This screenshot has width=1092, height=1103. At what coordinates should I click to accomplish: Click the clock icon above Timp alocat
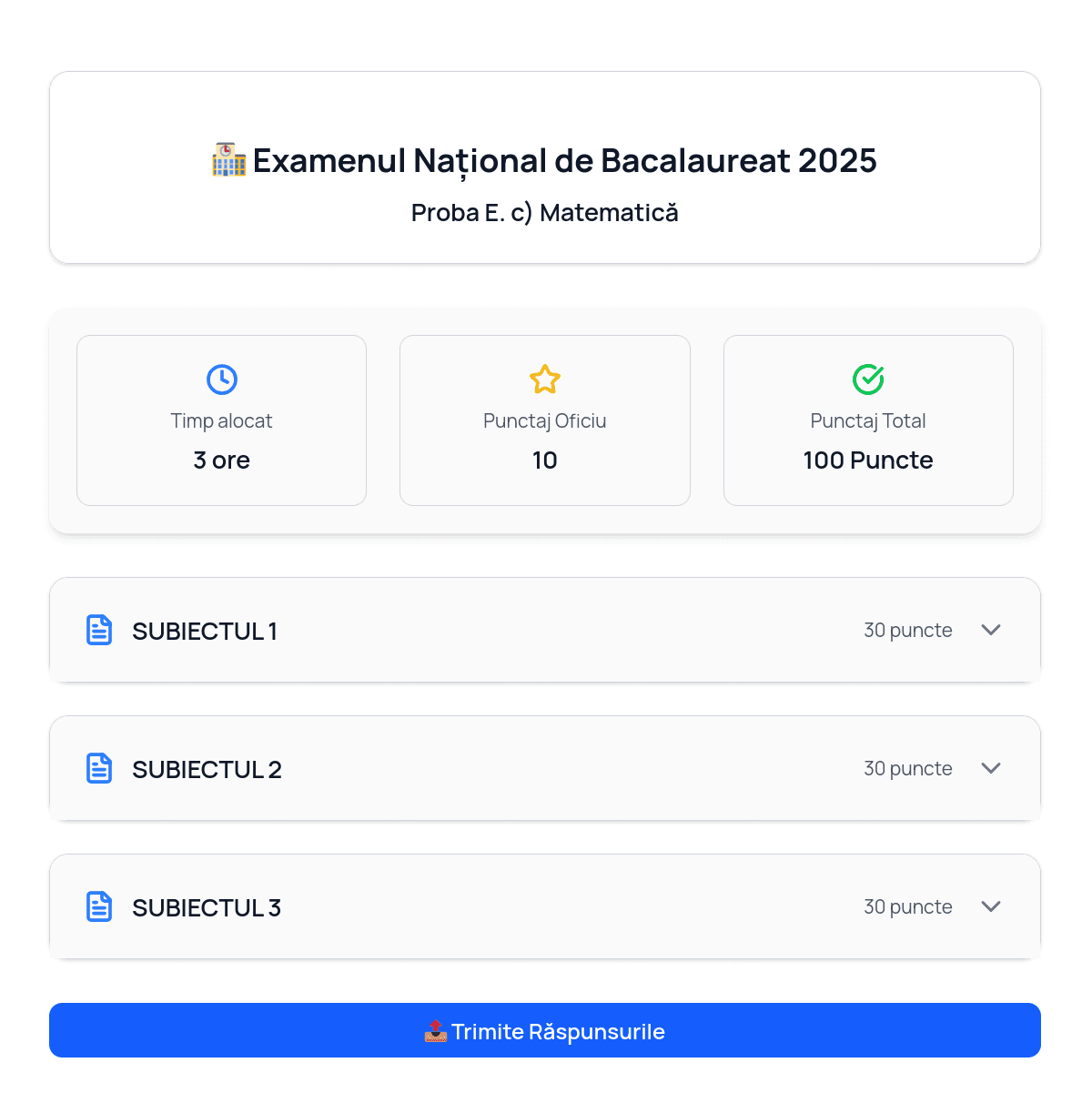pyautogui.click(x=222, y=379)
